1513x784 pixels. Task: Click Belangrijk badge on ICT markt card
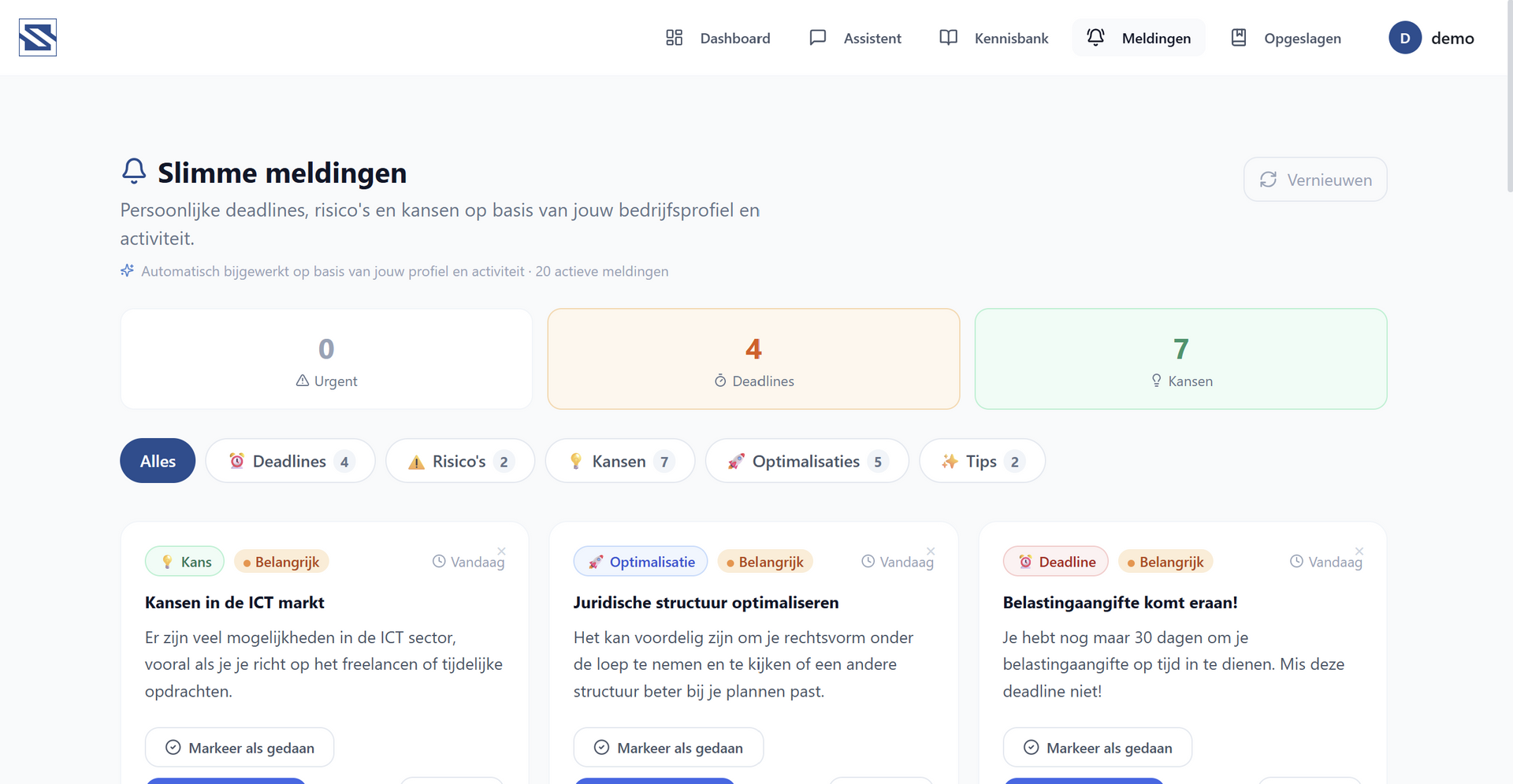coord(281,562)
